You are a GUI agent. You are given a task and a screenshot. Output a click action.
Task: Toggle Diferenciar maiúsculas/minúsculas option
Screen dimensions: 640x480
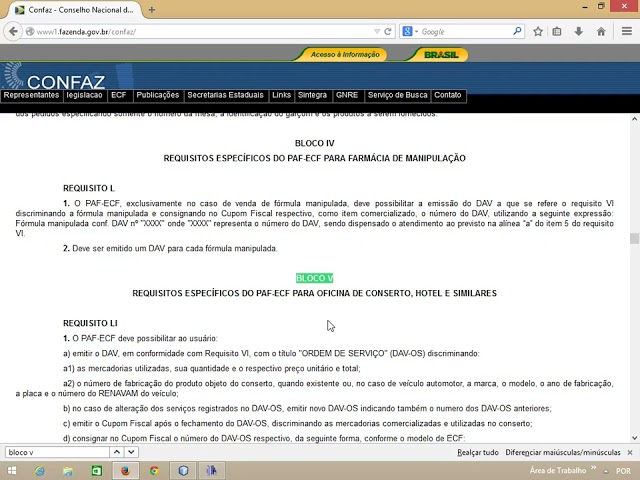[562, 452]
